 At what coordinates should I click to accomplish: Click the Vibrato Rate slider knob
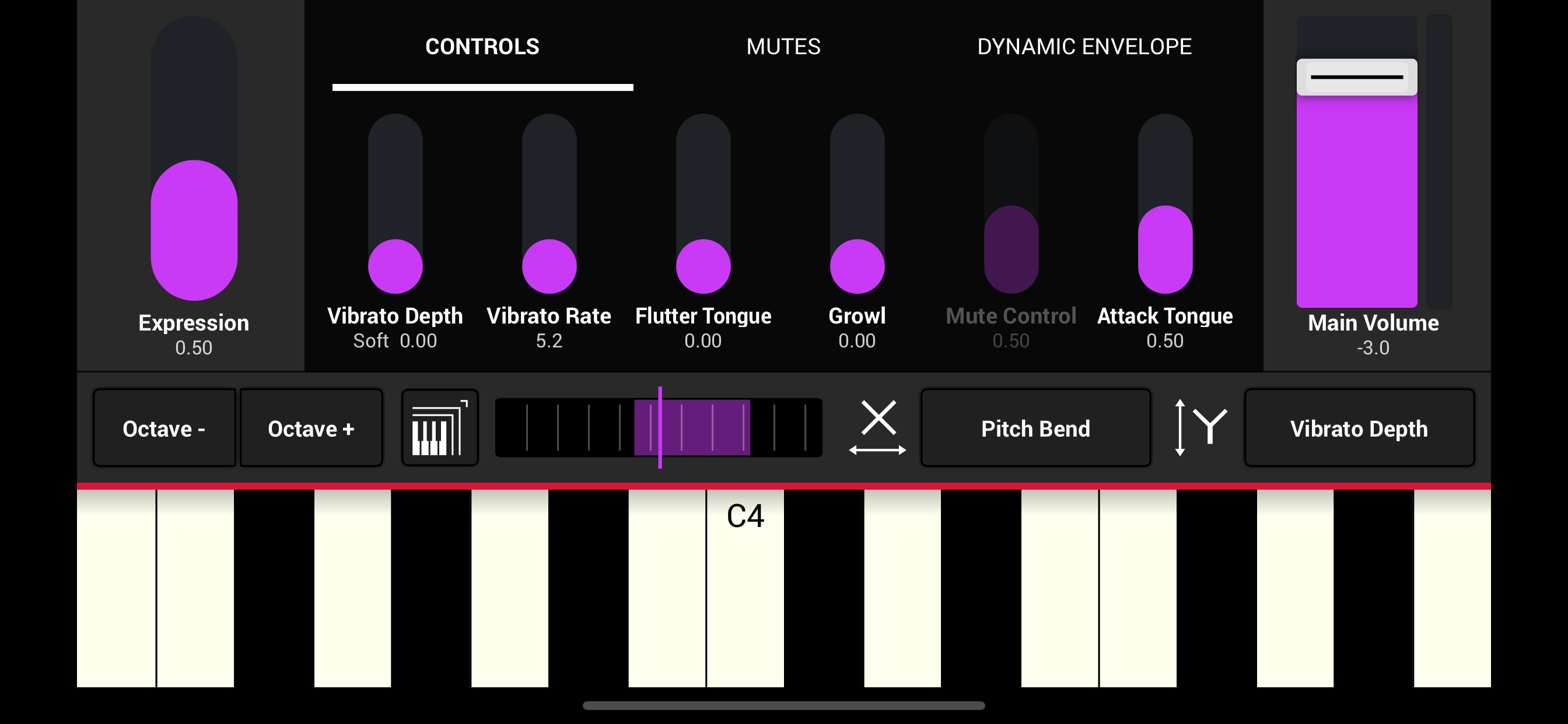[x=549, y=266]
